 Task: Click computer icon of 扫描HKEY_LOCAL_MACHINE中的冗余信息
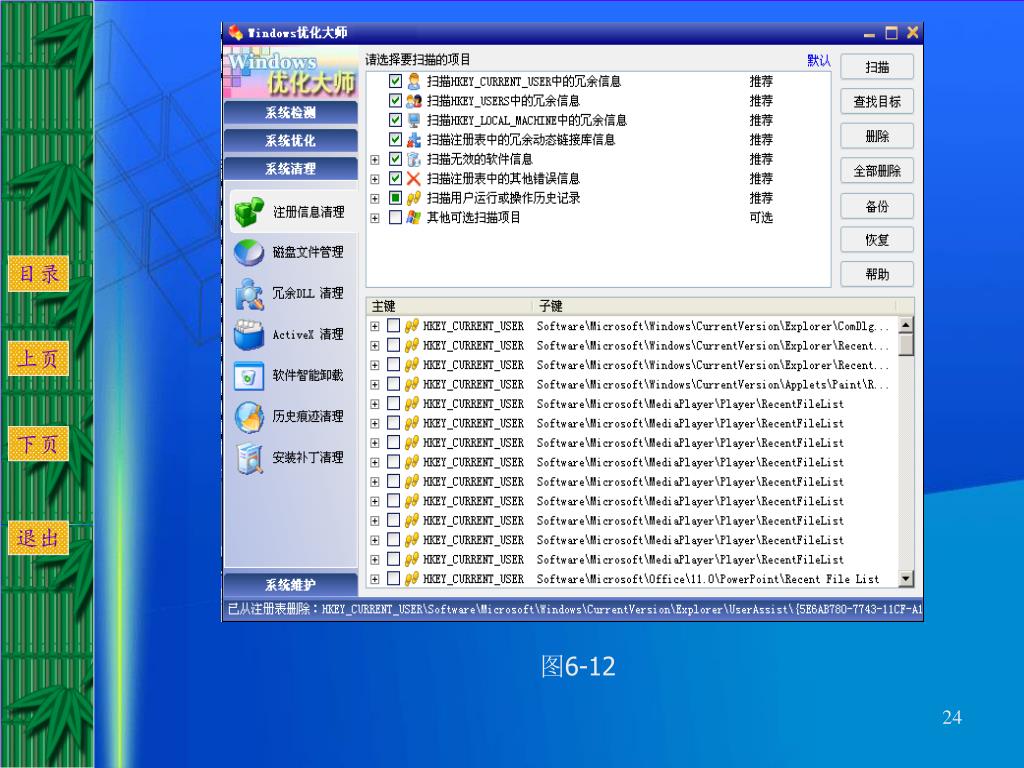click(413, 120)
